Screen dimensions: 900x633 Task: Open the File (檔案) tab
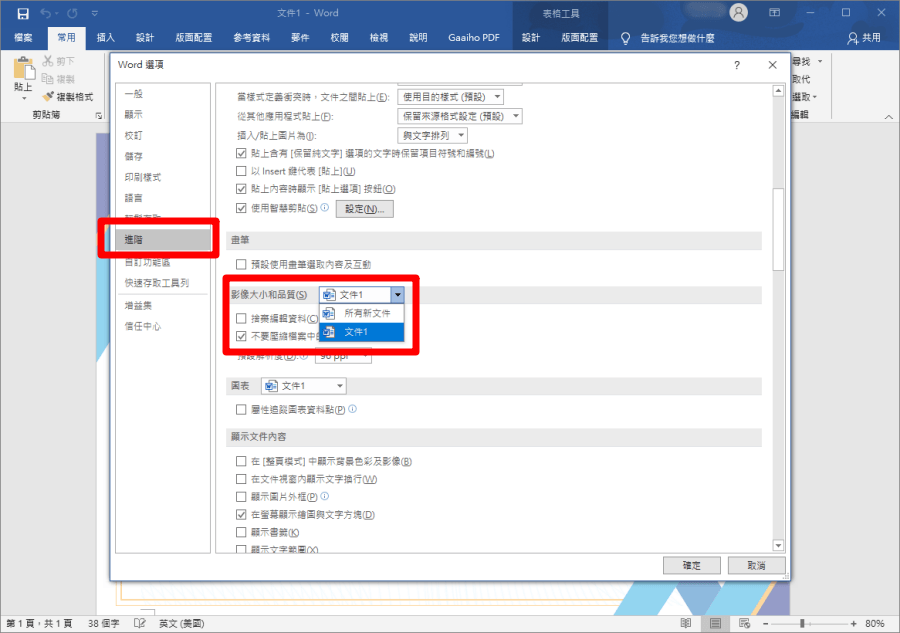[x=24, y=38]
